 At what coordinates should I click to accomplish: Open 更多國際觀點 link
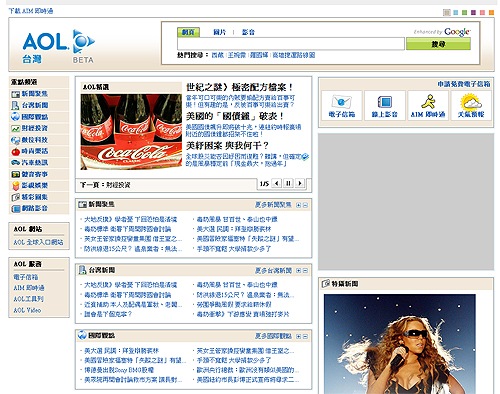pos(273,336)
